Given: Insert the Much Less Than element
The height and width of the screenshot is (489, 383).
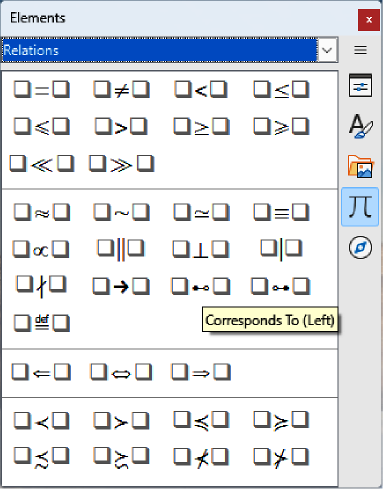Looking at the screenshot, I should coord(42,164).
